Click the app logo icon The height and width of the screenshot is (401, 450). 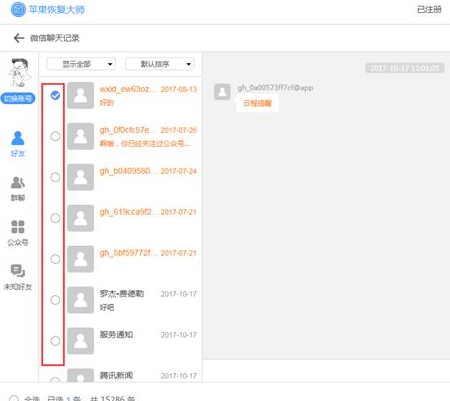pyautogui.click(x=18, y=9)
